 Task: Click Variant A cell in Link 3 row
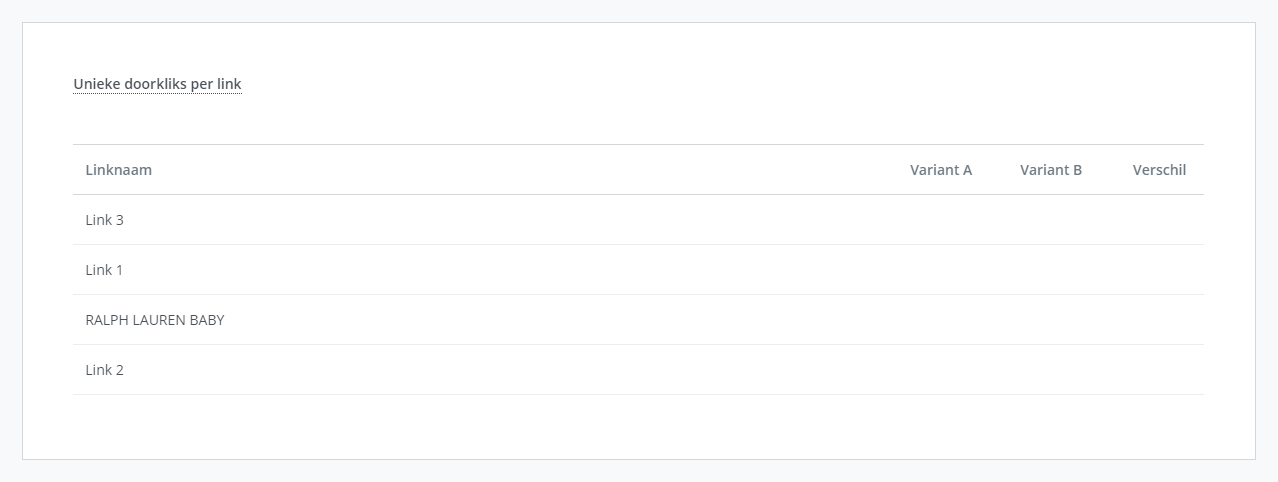[x=940, y=220]
